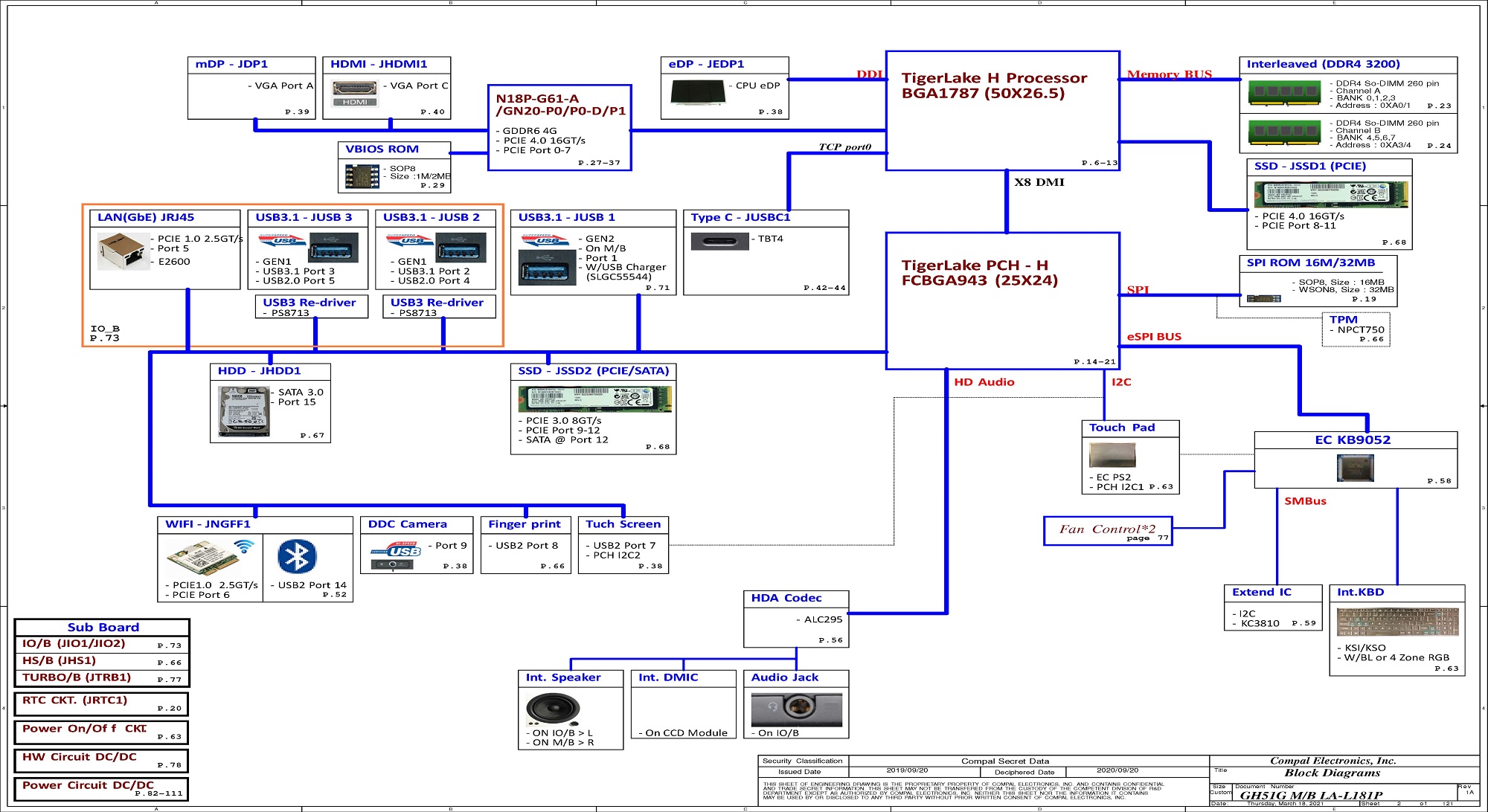The height and width of the screenshot is (812, 1488).
Task: Click the Bluetooth logo icon
Action: (x=297, y=556)
